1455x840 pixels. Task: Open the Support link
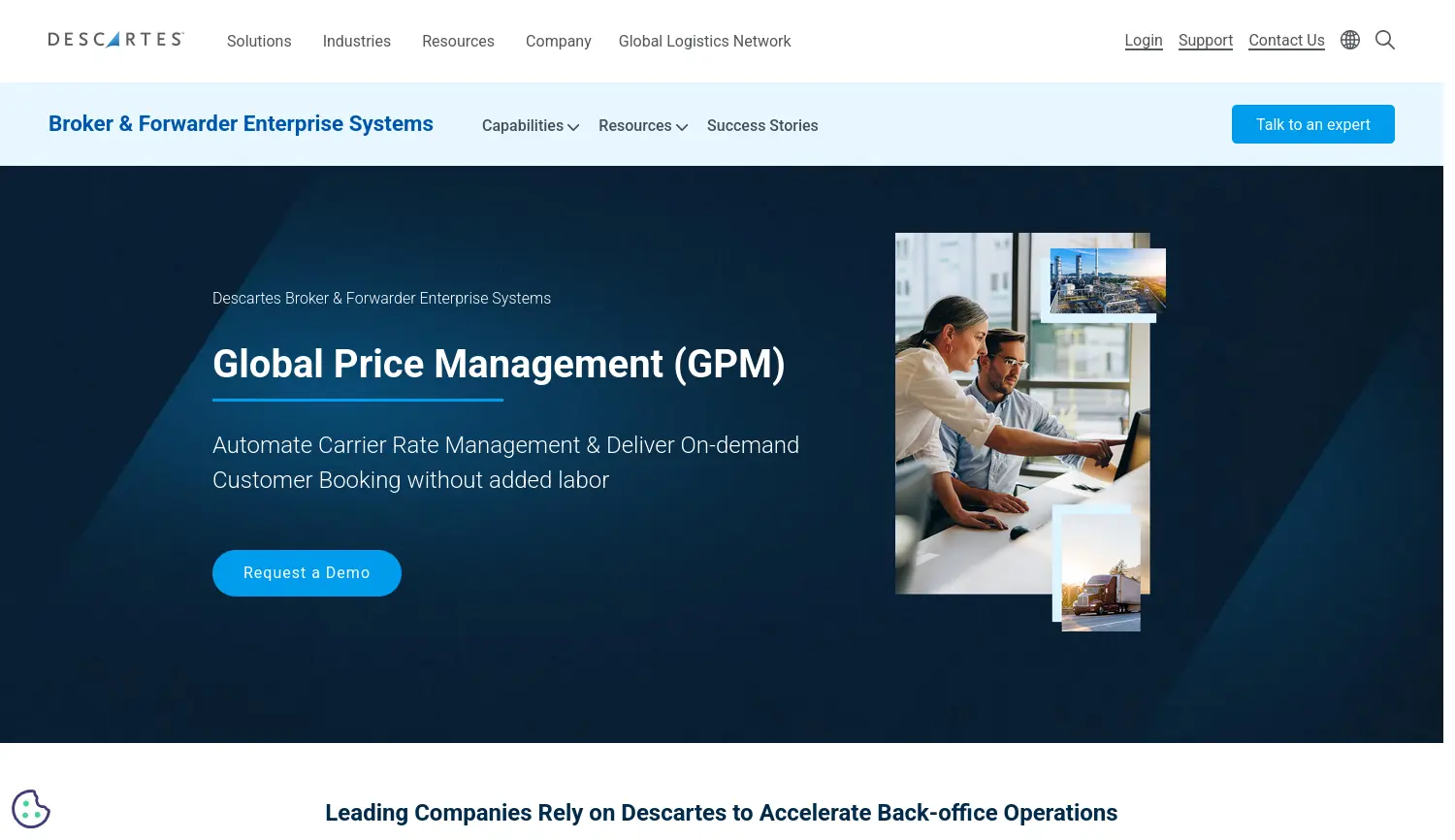1206,40
